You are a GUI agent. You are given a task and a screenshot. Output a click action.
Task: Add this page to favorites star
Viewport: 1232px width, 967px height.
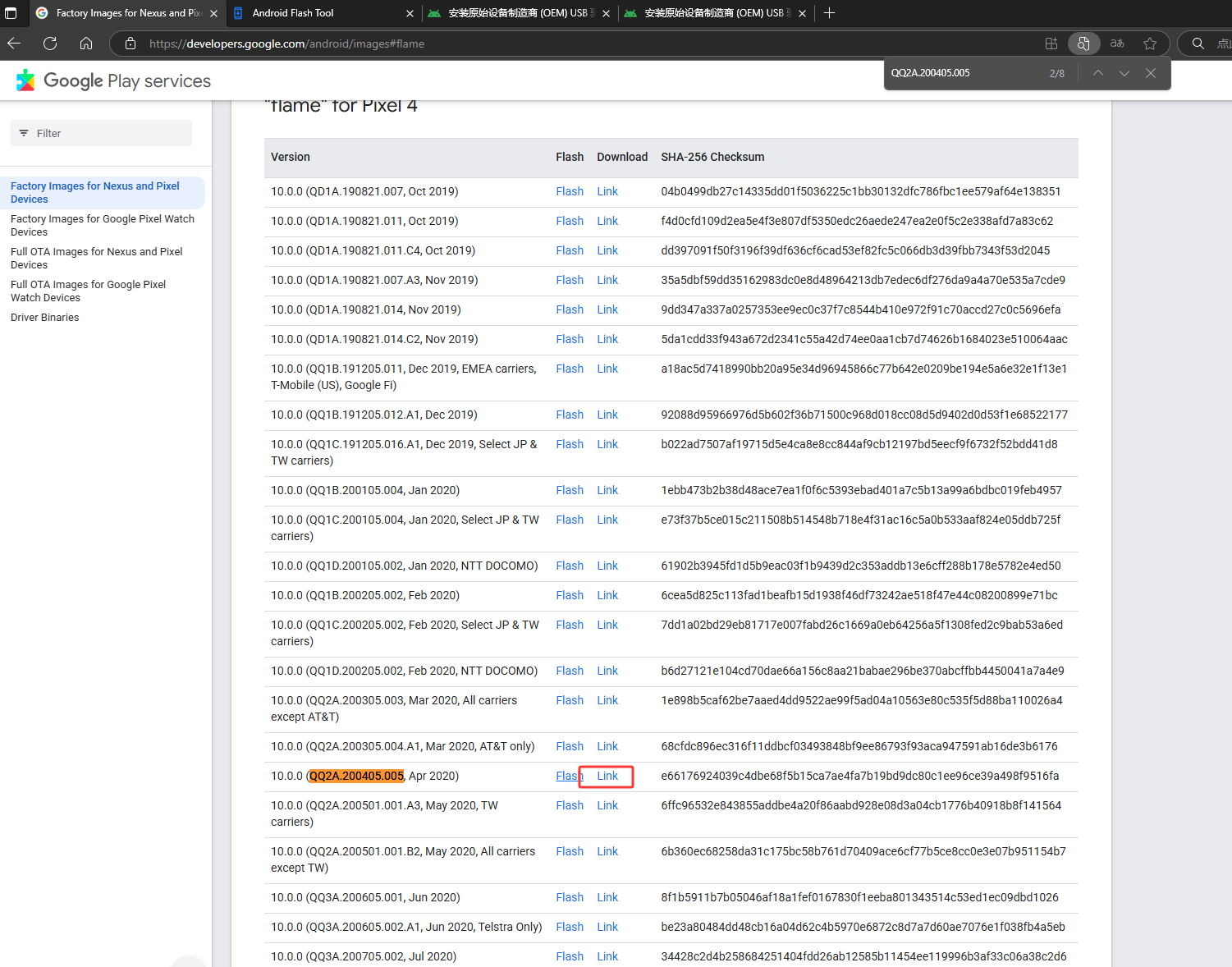click(1150, 44)
